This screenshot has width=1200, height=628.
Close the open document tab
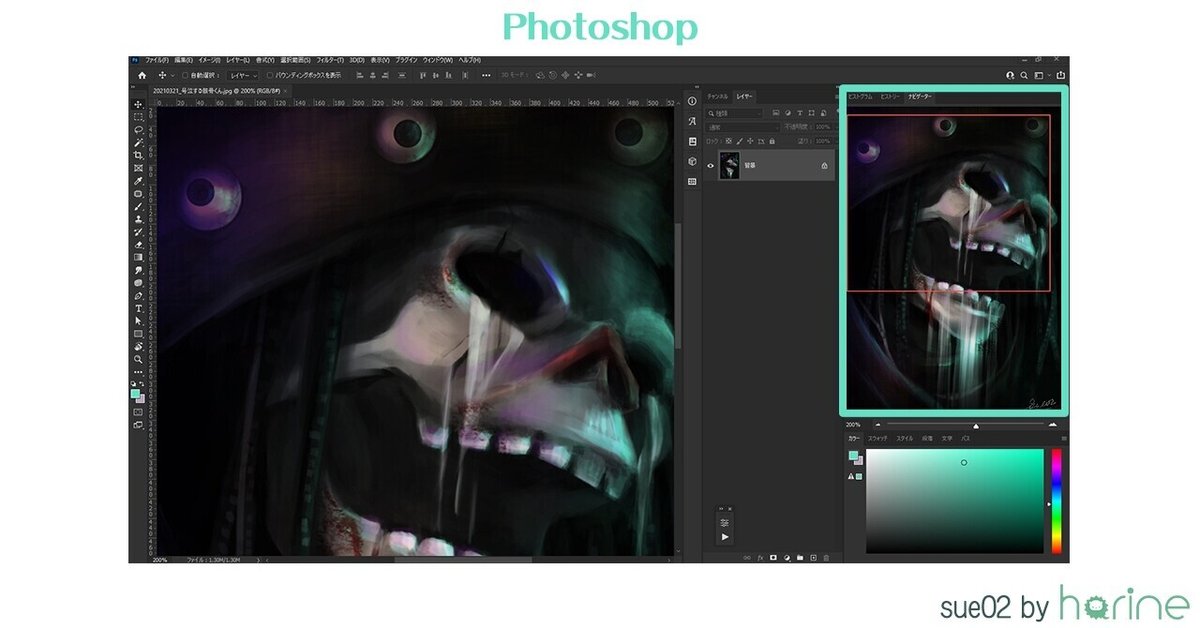point(285,90)
